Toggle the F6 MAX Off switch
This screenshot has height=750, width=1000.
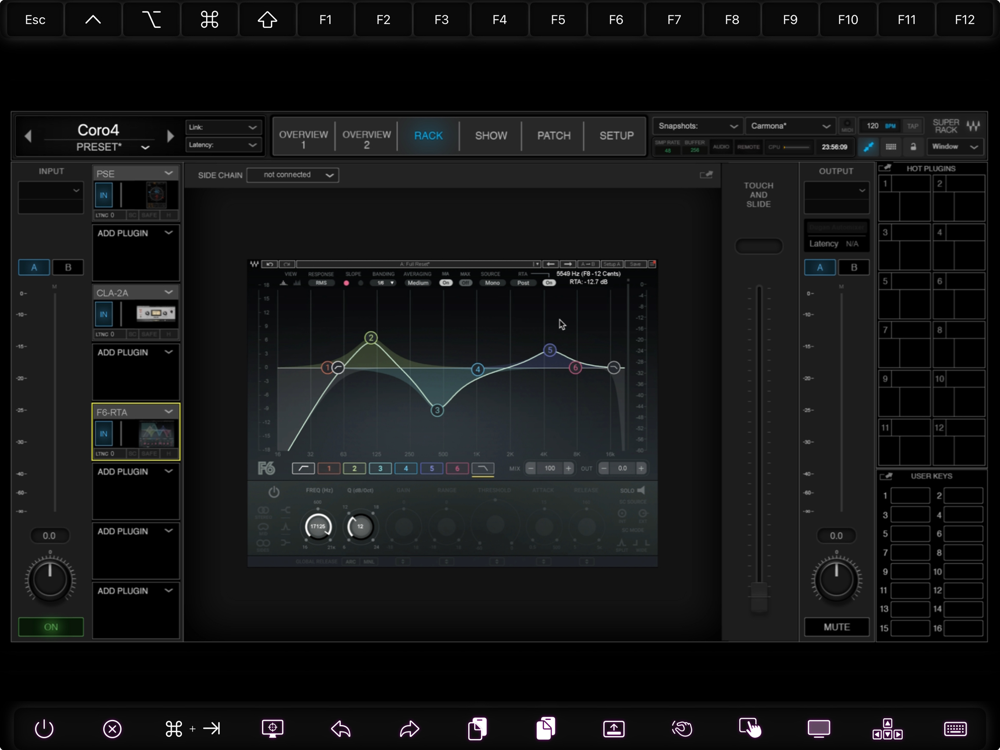(466, 283)
